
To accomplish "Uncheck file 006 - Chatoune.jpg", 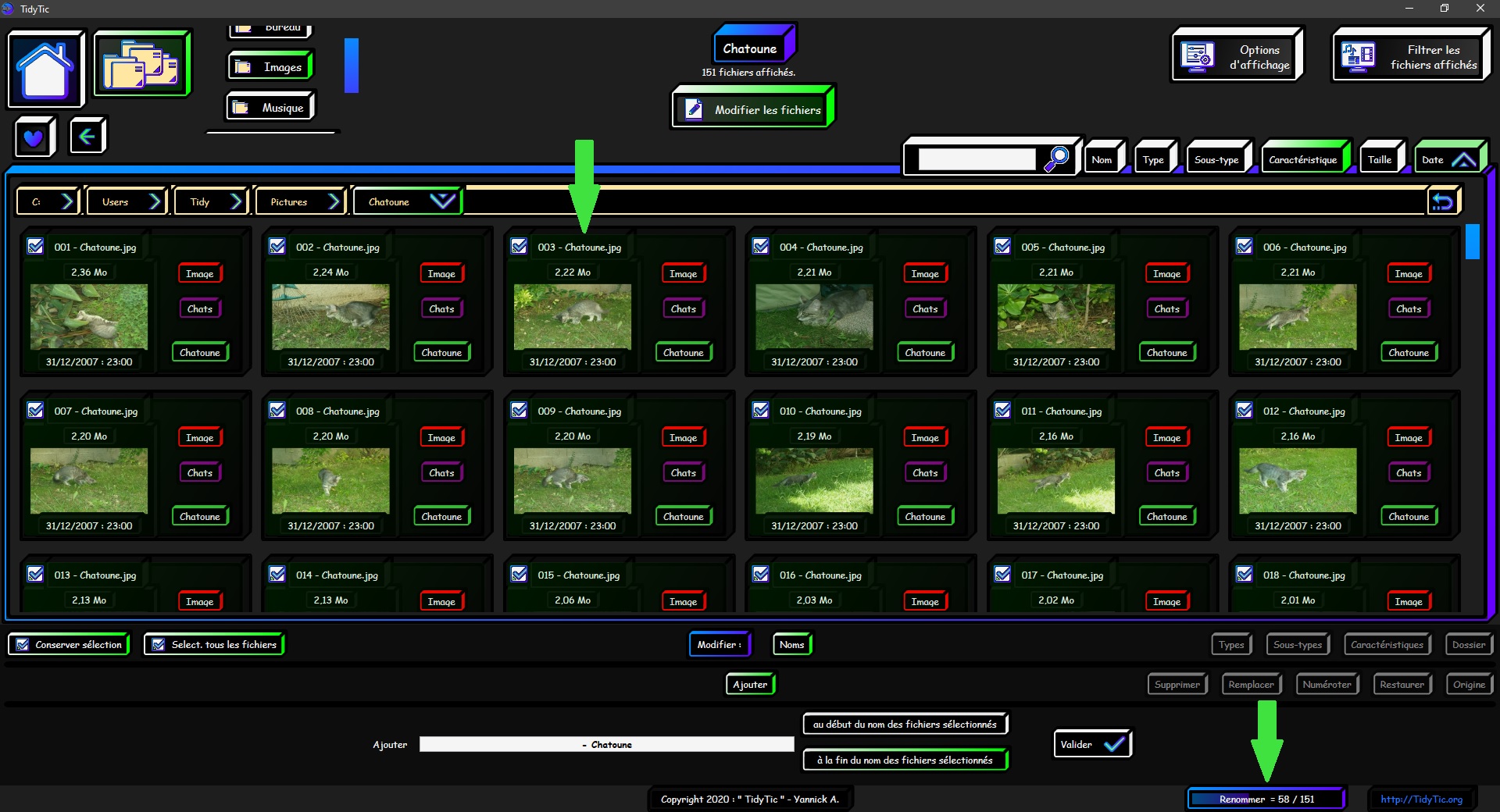I will pos(1245,247).
